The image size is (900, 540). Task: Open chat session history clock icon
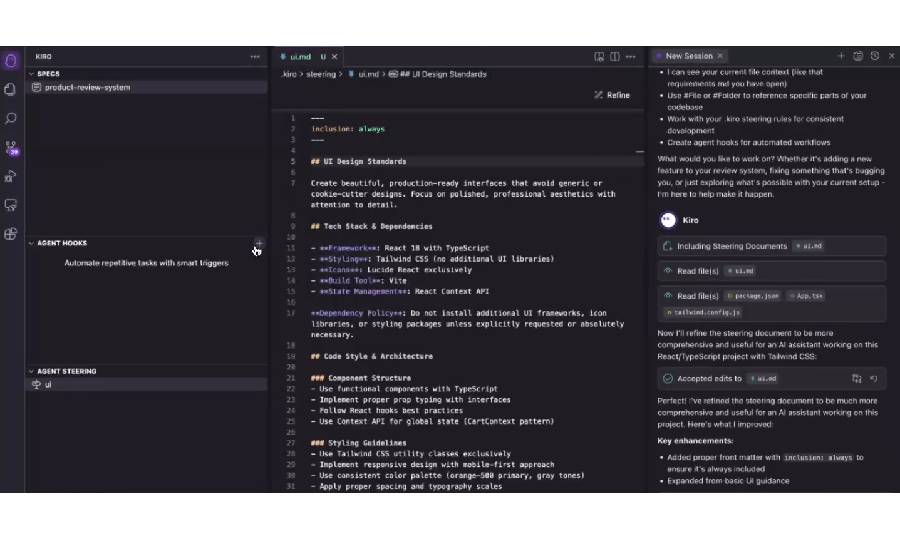(875, 56)
